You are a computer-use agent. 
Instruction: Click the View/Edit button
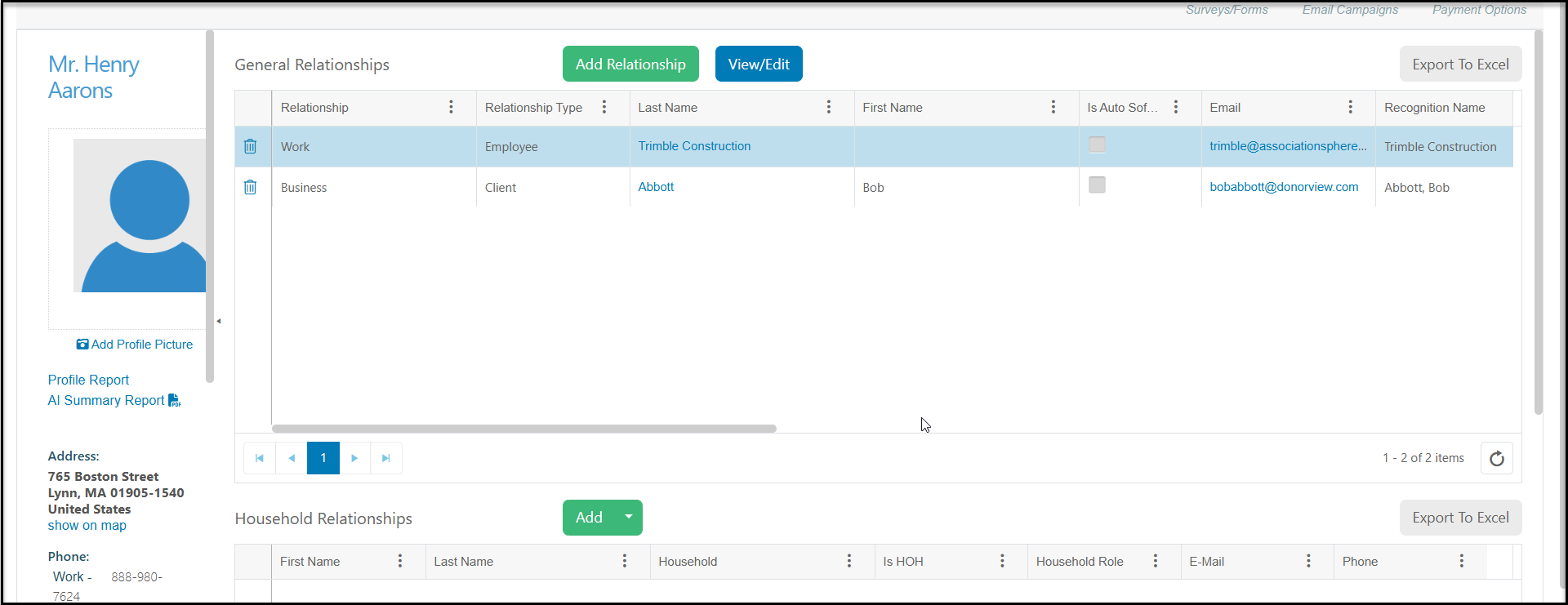click(x=759, y=64)
